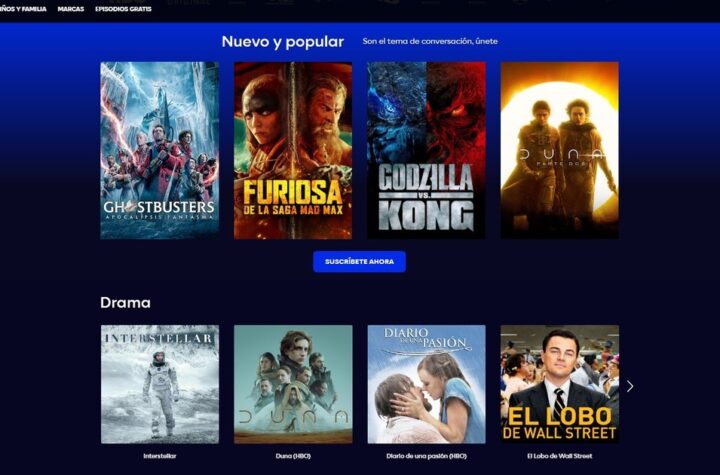Select the Duna thumbnail in Drama row
The width and height of the screenshot is (720, 475).
click(x=293, y=384)
